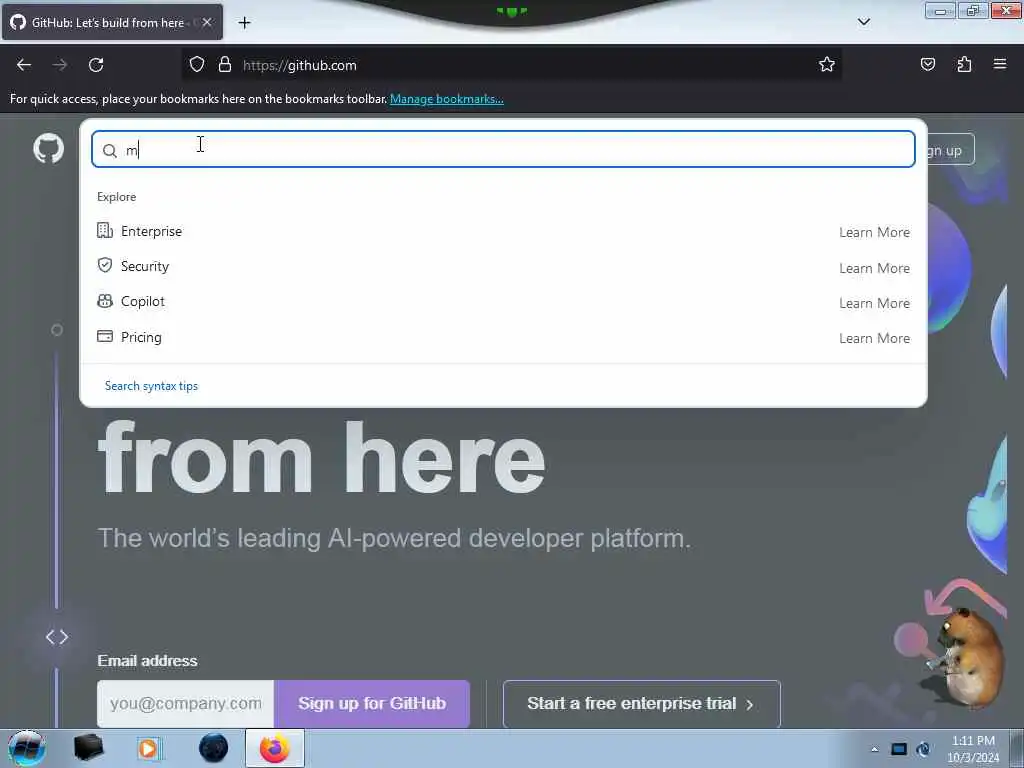
Task: Click the Sign up for GitHub button
Action: click(372, 703)
